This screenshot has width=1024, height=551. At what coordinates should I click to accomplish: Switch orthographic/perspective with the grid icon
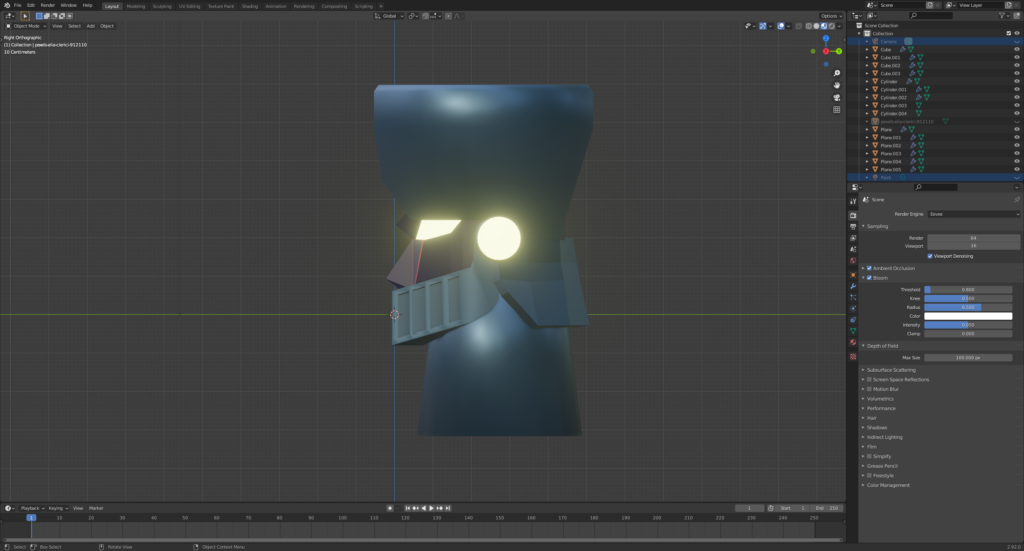pyautogui.click(x=836, y=109)
